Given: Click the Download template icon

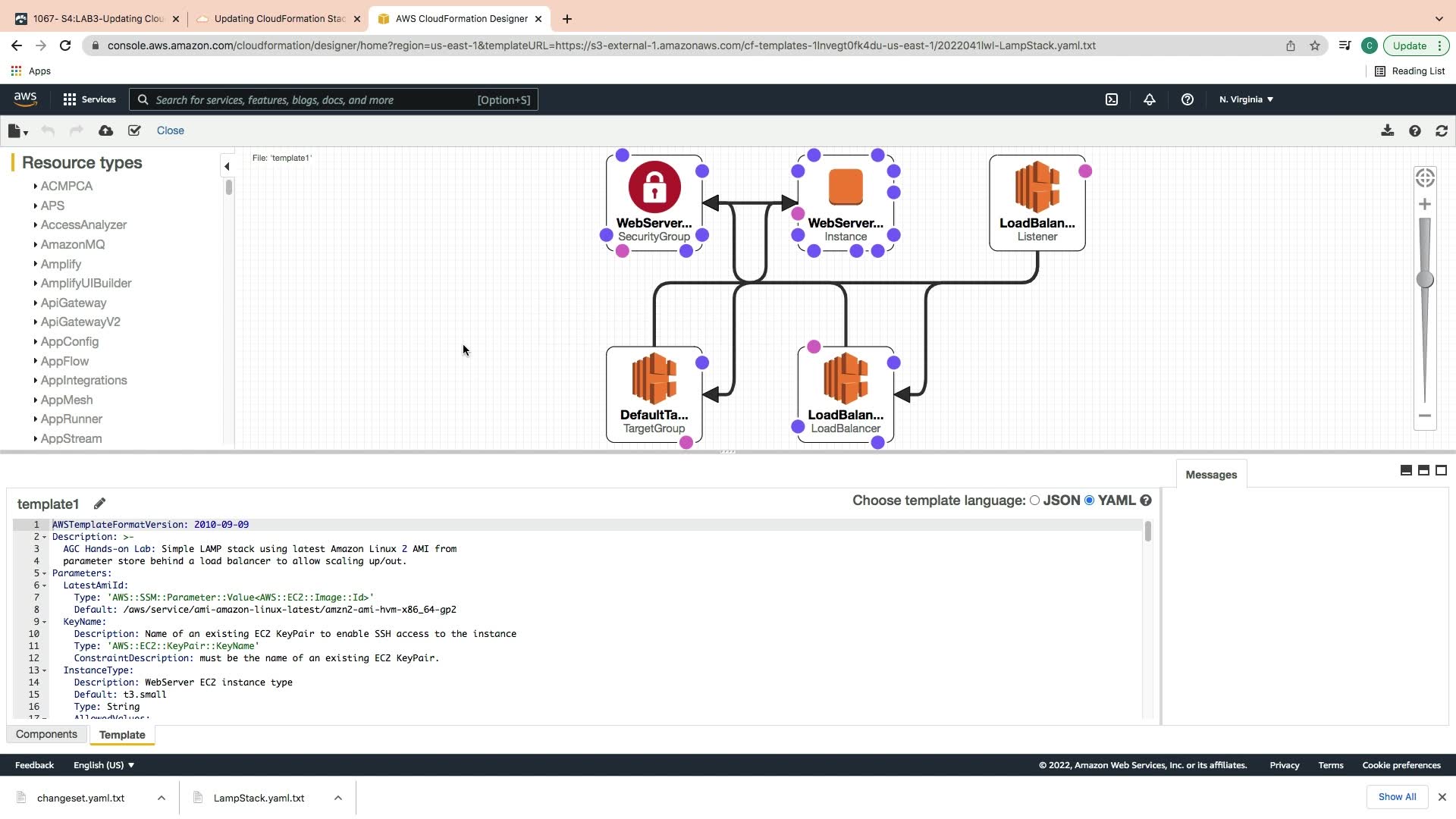Looking at the screenshot, I should pos(1387,130).
